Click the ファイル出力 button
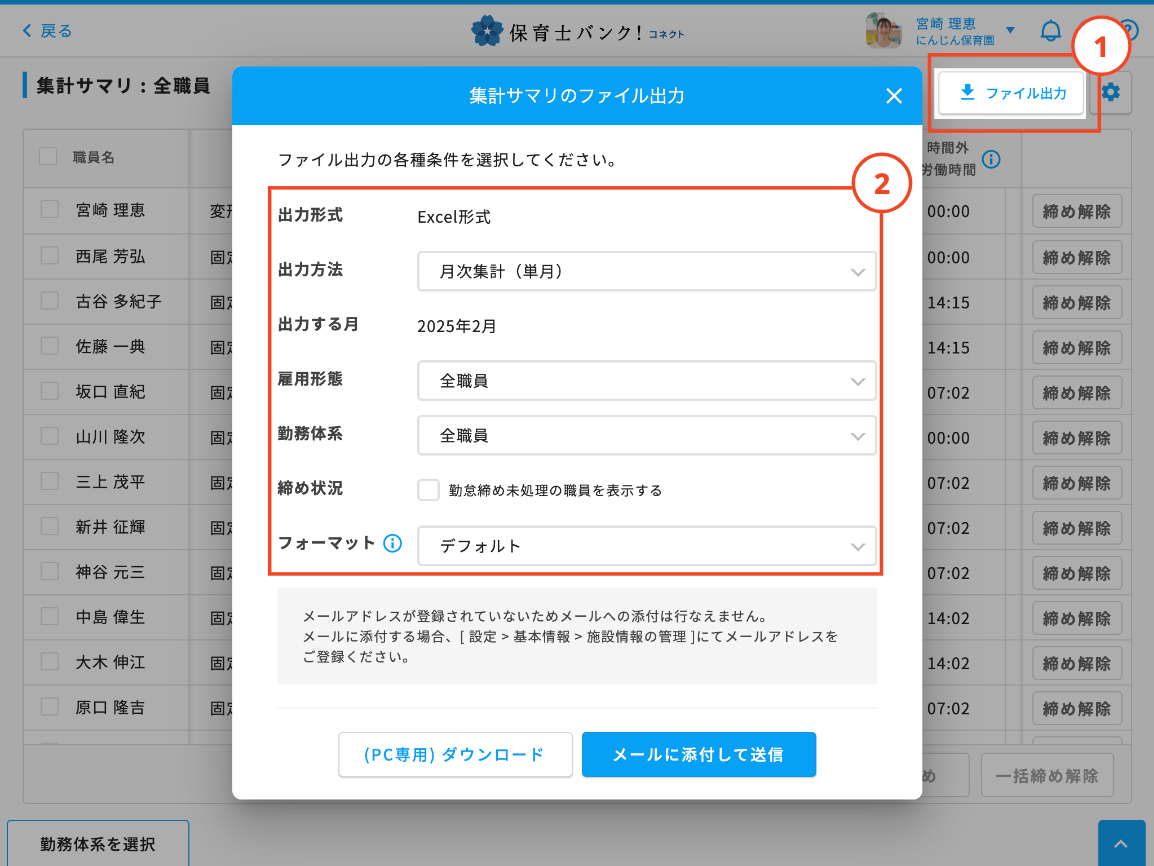1154x866 pixels. pyautogui.click(x=1011, y=93)
